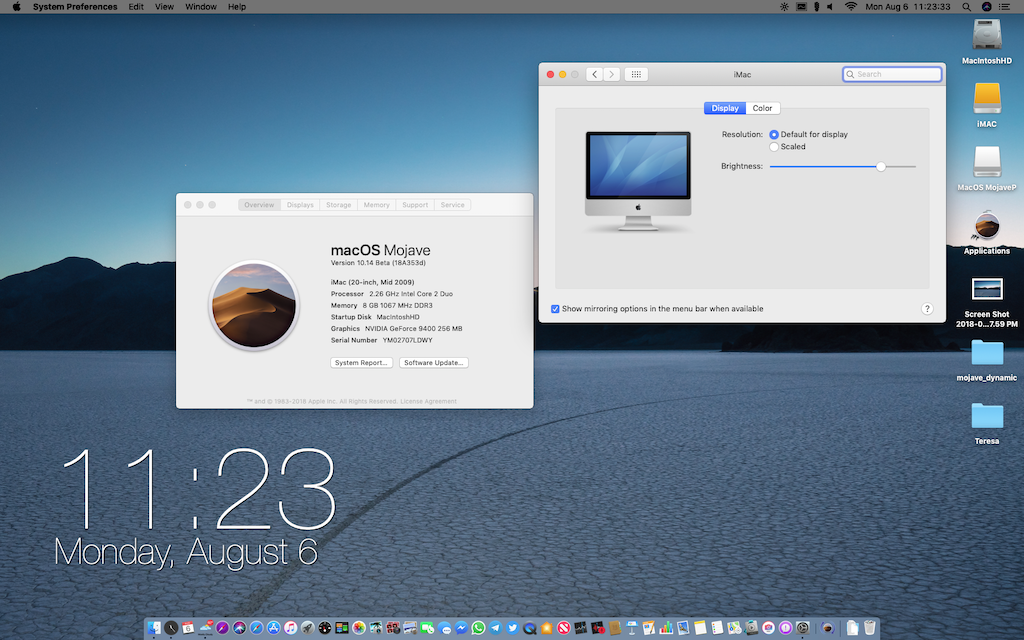Open the Apple menu
Screen dimensions: 1024x640
point(16,7)
